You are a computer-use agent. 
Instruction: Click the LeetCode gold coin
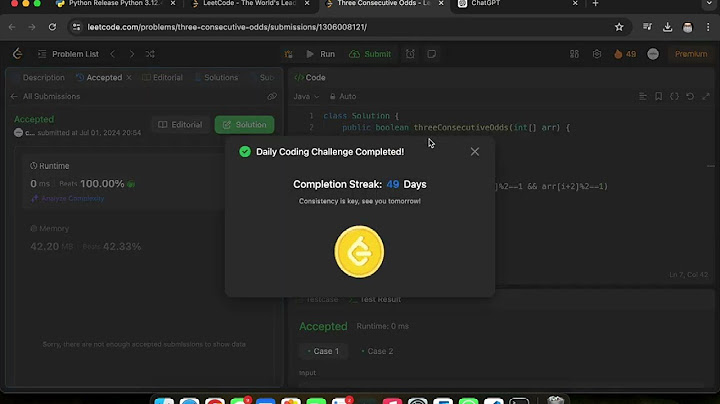359,252
